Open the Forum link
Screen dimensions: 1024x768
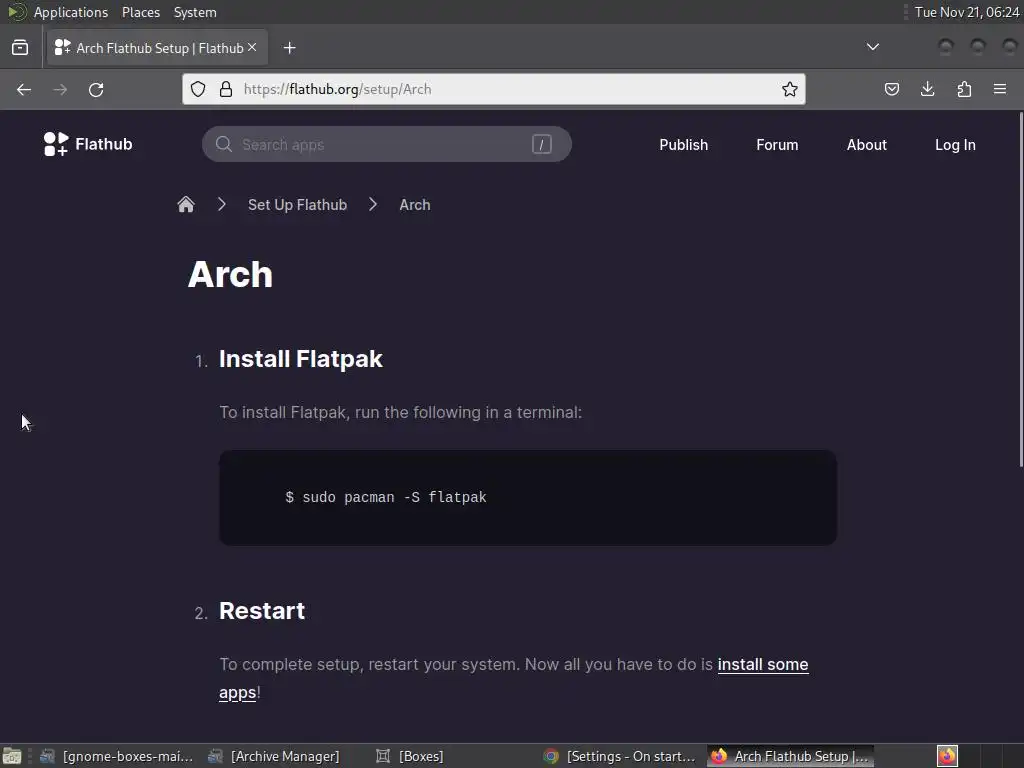click(x=777, y=145)
